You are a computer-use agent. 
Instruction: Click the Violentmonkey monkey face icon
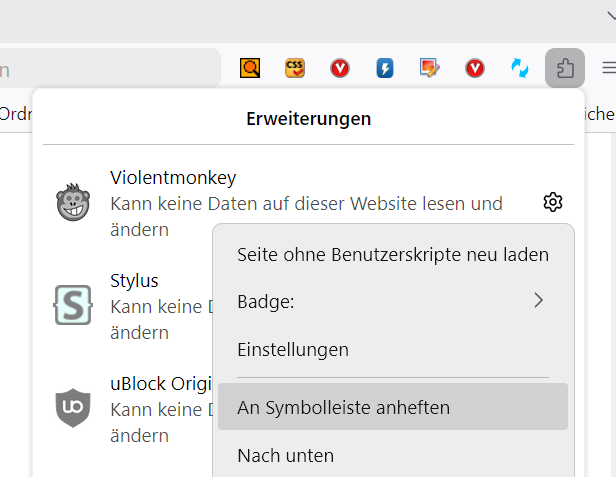tap(73, 203)
